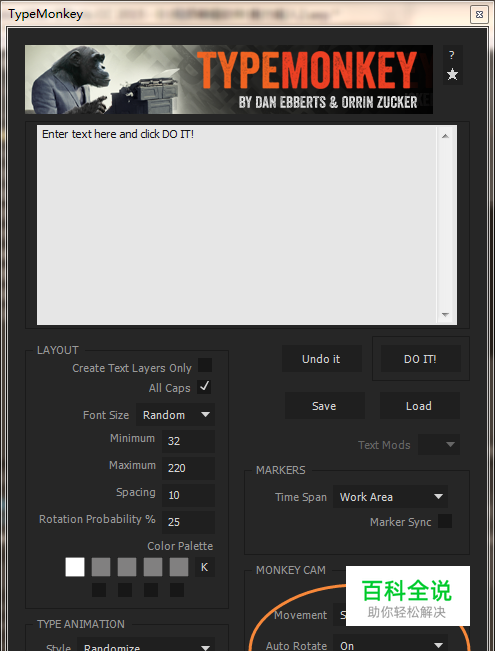Open the Font Size Random dropdown
This screenshot has width=495, height=651.
[175, 415]
